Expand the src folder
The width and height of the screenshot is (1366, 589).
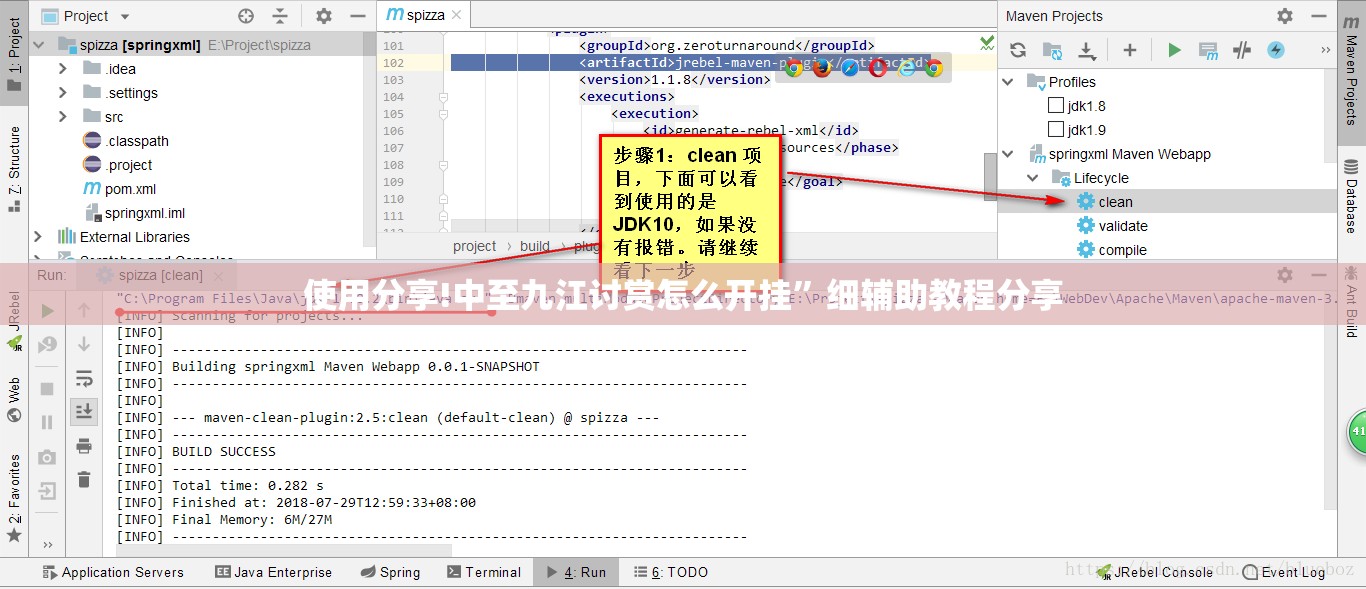[62, 117]
